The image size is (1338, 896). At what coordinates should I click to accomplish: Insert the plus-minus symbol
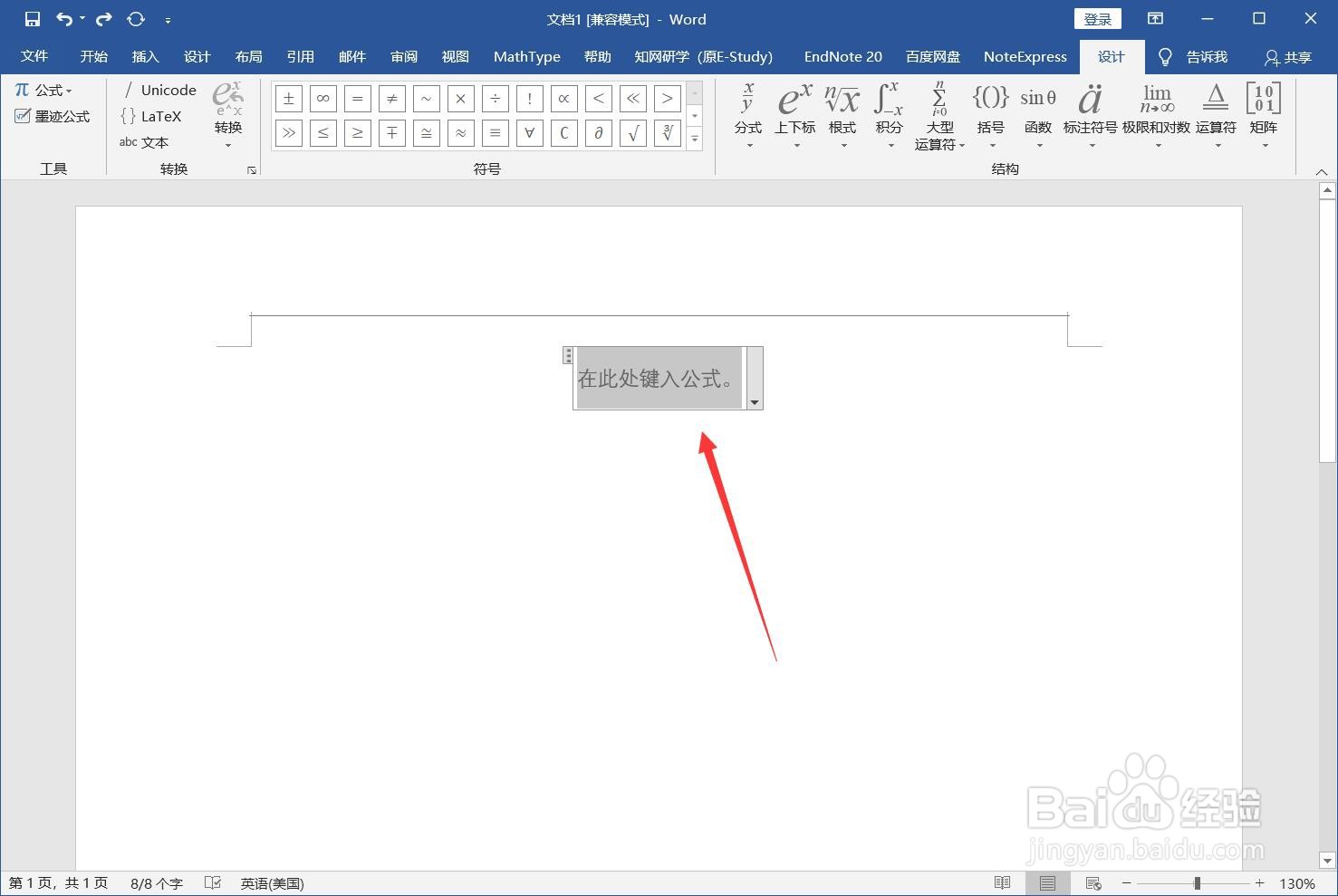(x=288, y=99)
